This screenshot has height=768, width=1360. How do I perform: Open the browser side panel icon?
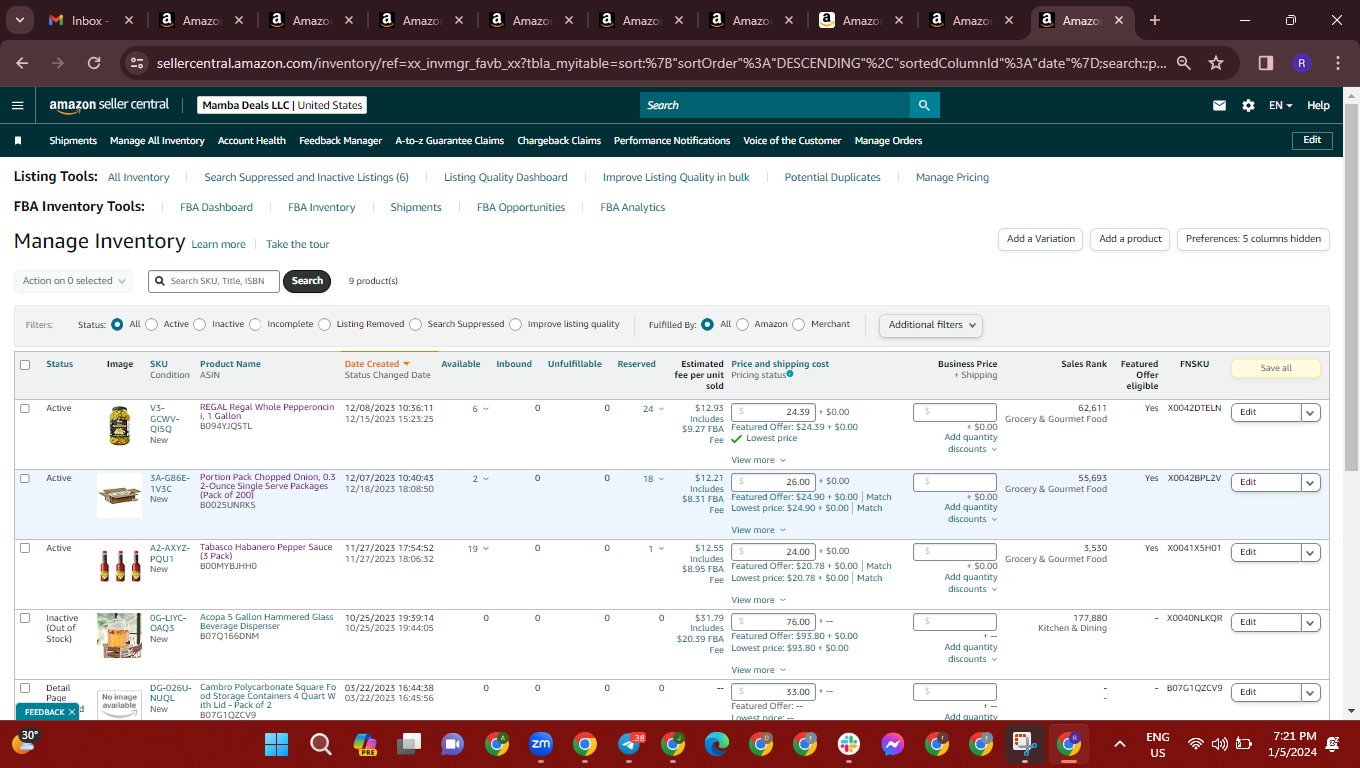coord(1266,63)
